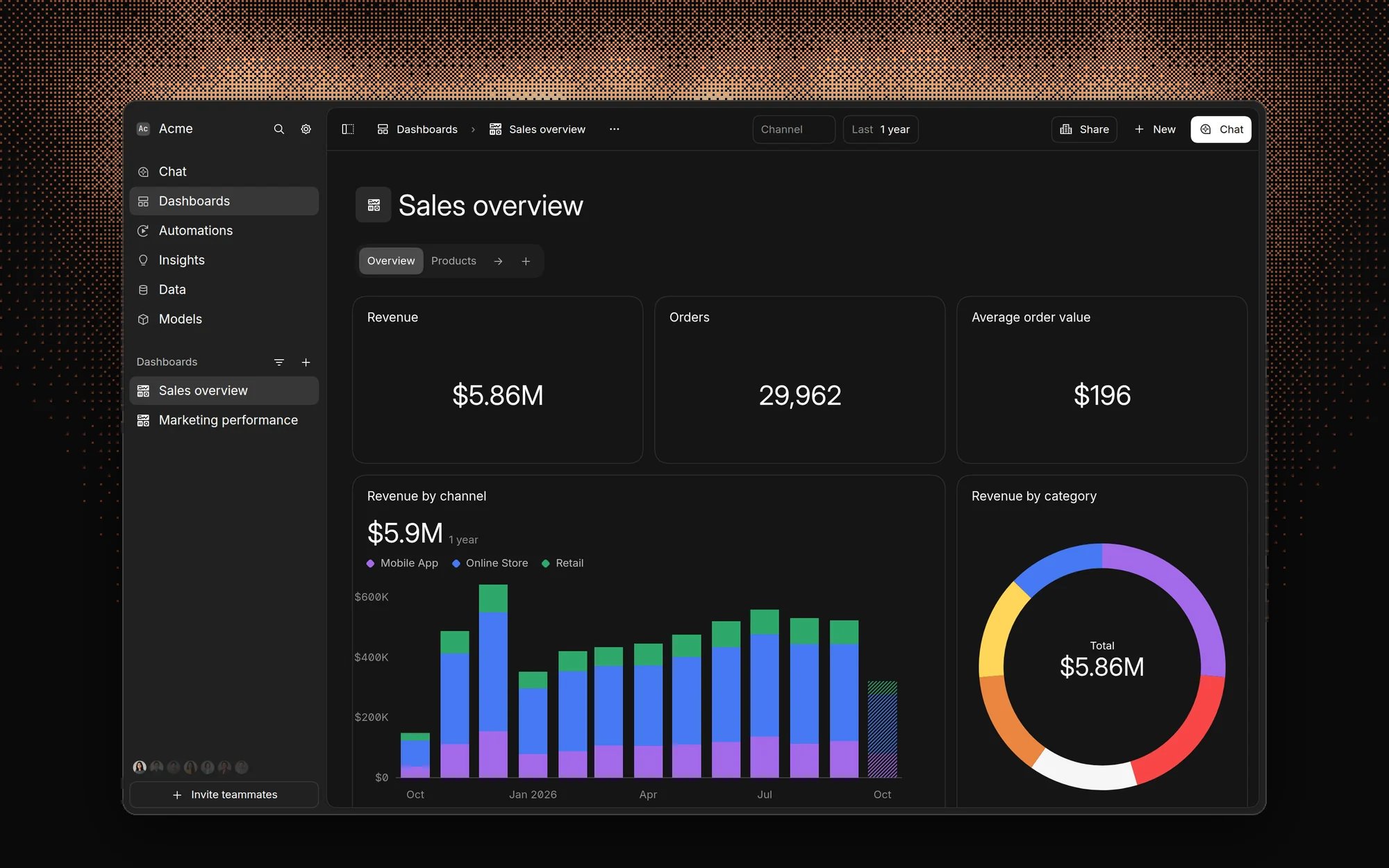The image size is (1389, 868).
Task: Open the three-dot more options menu
Action: [614, 129]
